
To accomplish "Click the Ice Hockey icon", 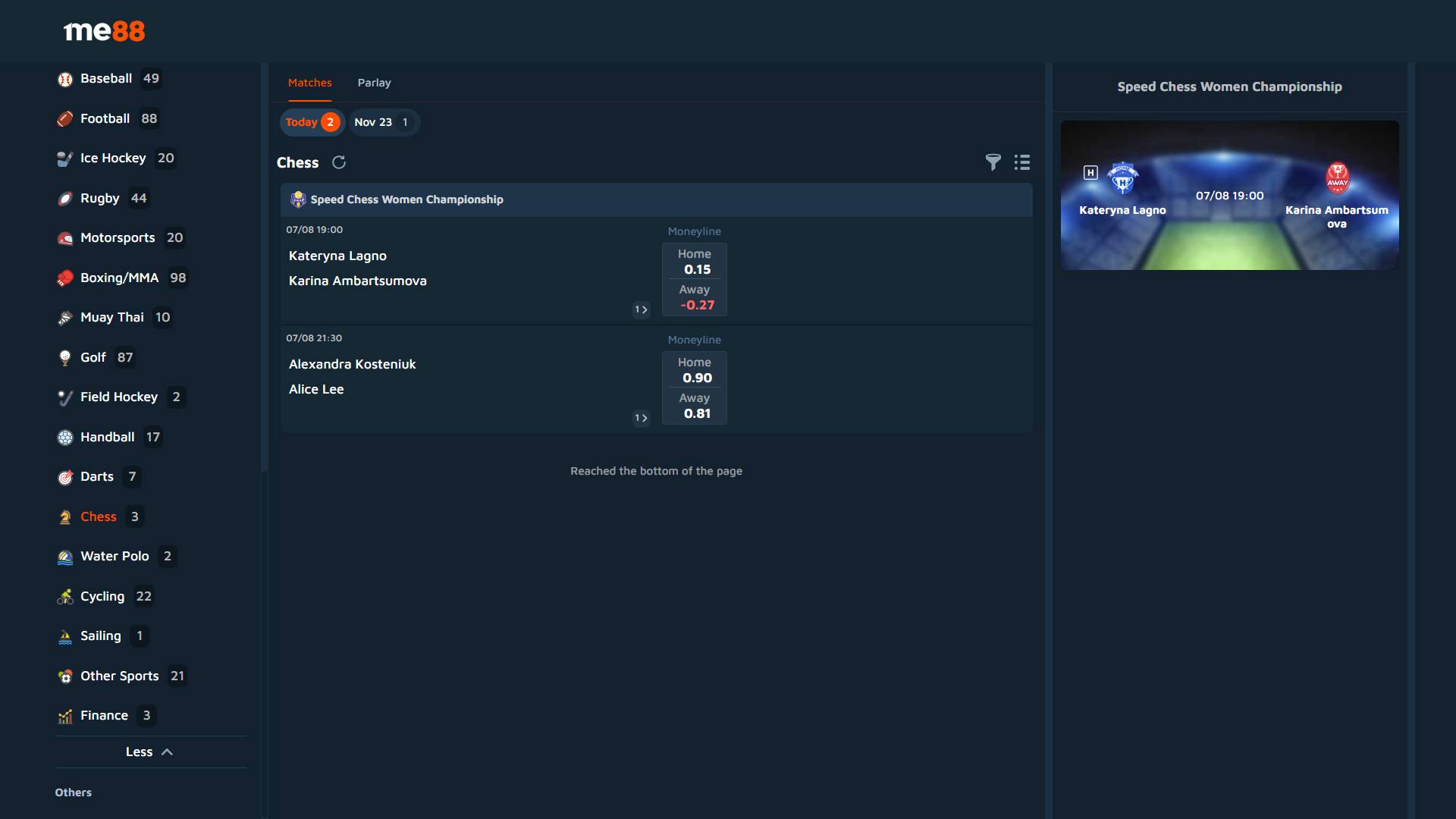I will tap(65, 158).
